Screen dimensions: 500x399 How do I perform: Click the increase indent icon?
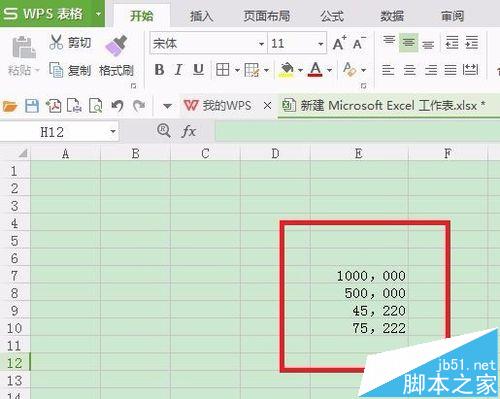pyautogui.click(x=472, y=42)
